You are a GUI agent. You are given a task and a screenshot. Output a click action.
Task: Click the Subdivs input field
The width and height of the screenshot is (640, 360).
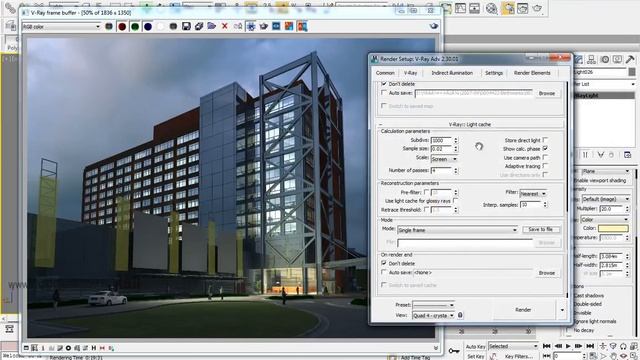441,140
